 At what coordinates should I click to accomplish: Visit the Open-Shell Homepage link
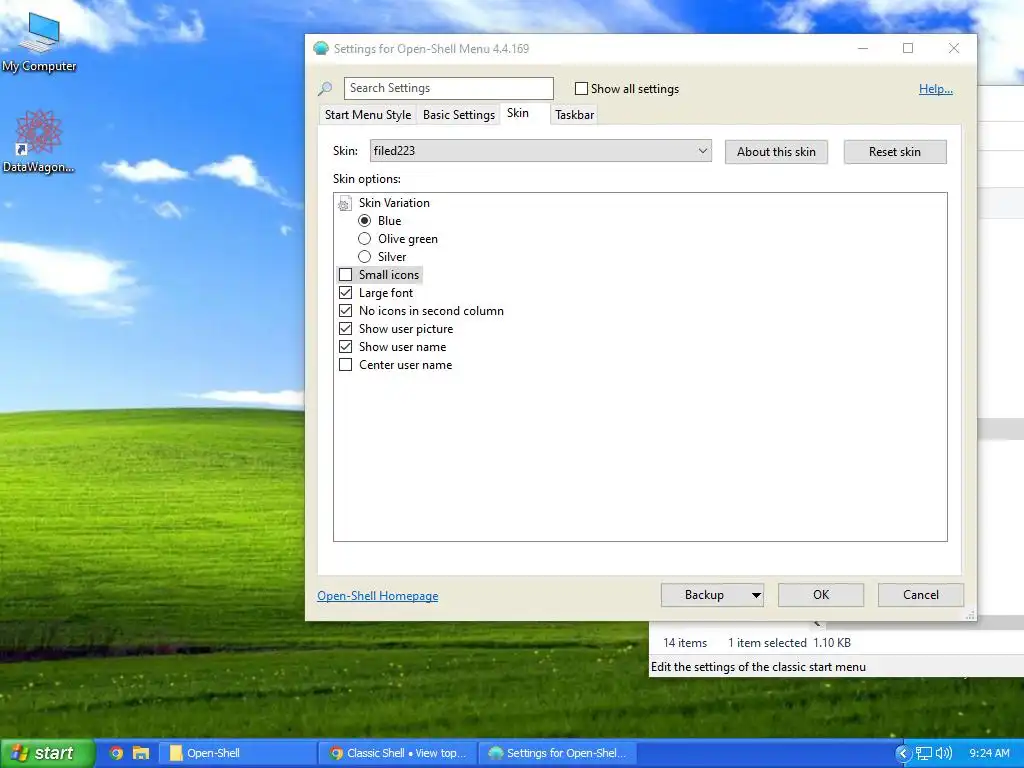click(377, 596)
